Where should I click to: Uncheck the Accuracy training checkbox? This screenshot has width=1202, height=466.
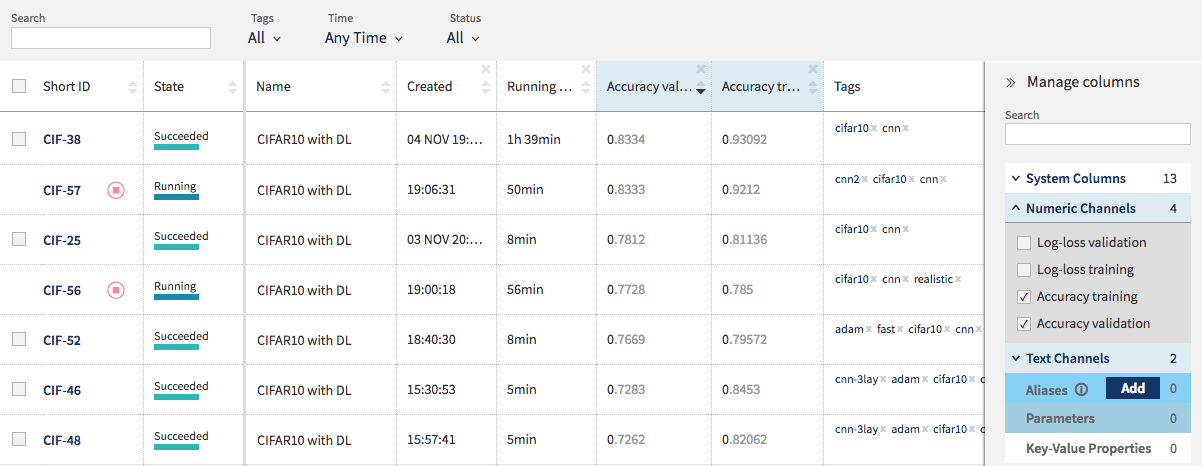click(x=1023, y=297)
